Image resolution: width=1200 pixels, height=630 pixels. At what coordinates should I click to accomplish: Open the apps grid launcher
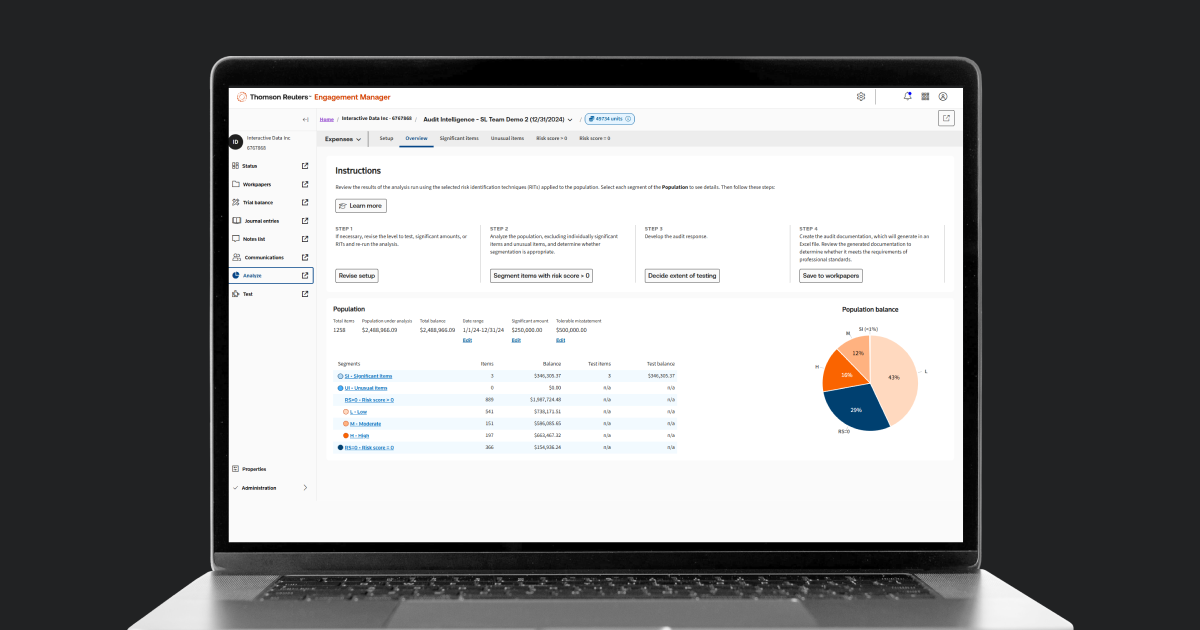[925, 97]
